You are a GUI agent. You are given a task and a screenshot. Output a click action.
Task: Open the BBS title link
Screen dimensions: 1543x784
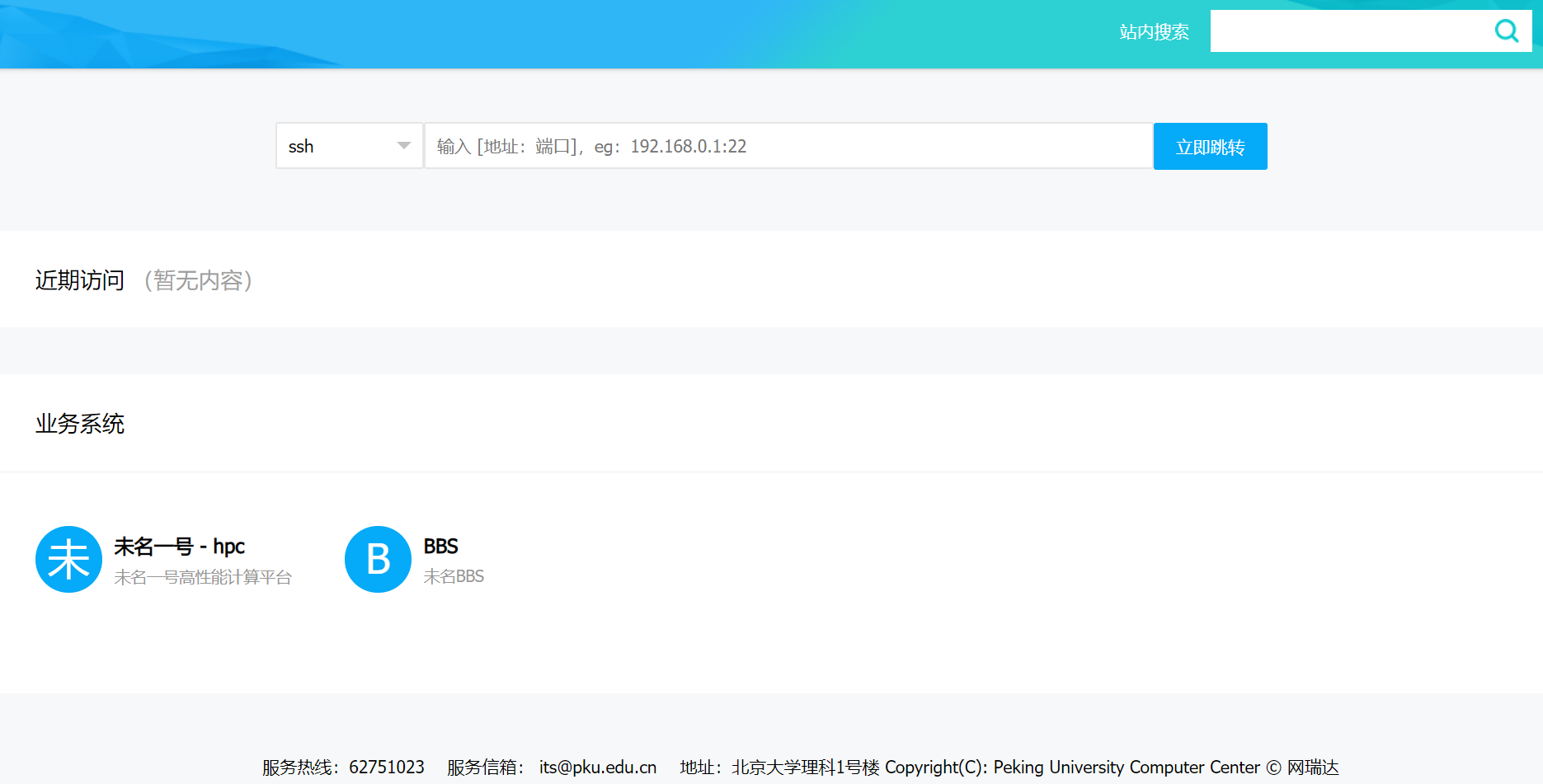click(x=440, y=547)
